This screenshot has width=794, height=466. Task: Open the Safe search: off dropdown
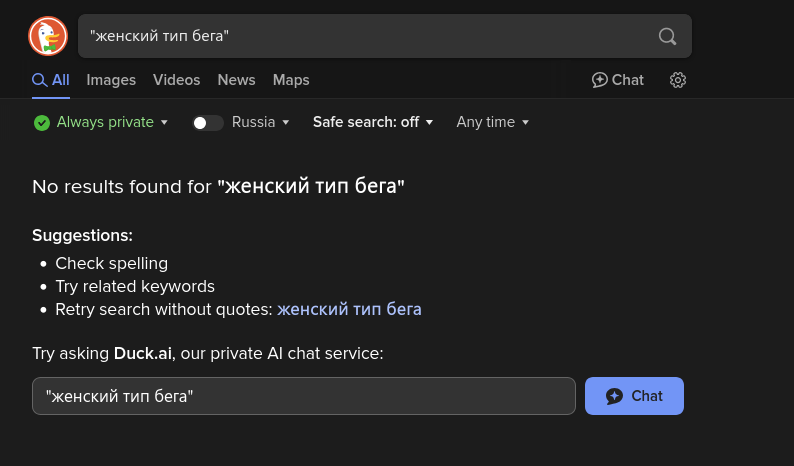(x=373, y=122)
